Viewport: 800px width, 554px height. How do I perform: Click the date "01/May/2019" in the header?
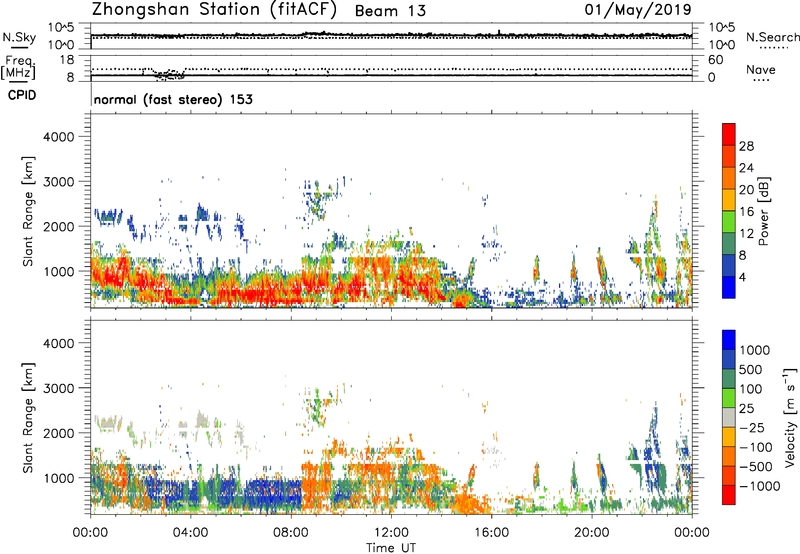click(x=638, y=10)
